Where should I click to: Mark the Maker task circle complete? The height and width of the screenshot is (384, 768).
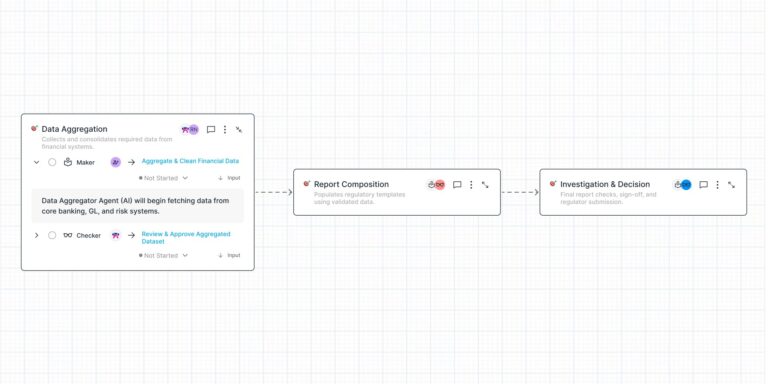(x=52, y=162)
